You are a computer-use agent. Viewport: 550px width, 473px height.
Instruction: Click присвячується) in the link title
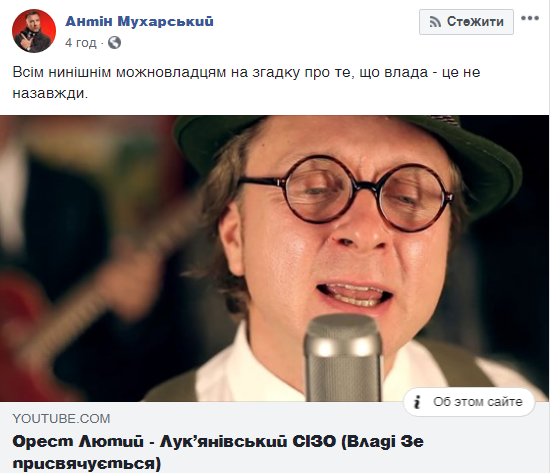[x=87, y=464]
